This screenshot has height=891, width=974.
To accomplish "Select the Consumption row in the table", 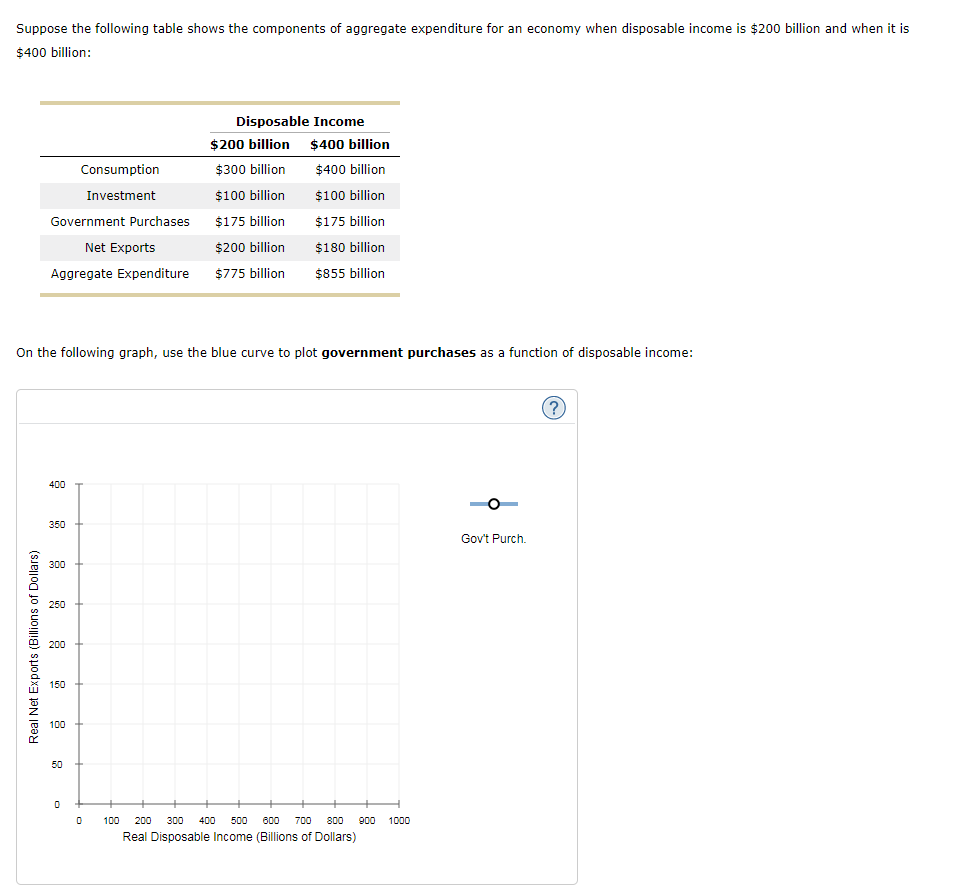I will coord(120,169).
